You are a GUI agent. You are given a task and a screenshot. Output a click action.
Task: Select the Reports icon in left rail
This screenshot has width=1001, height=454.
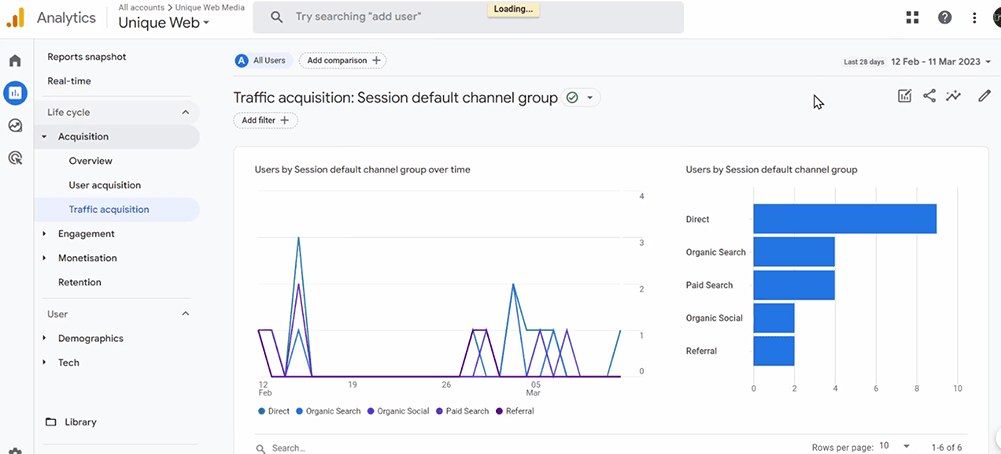point(15,93)
